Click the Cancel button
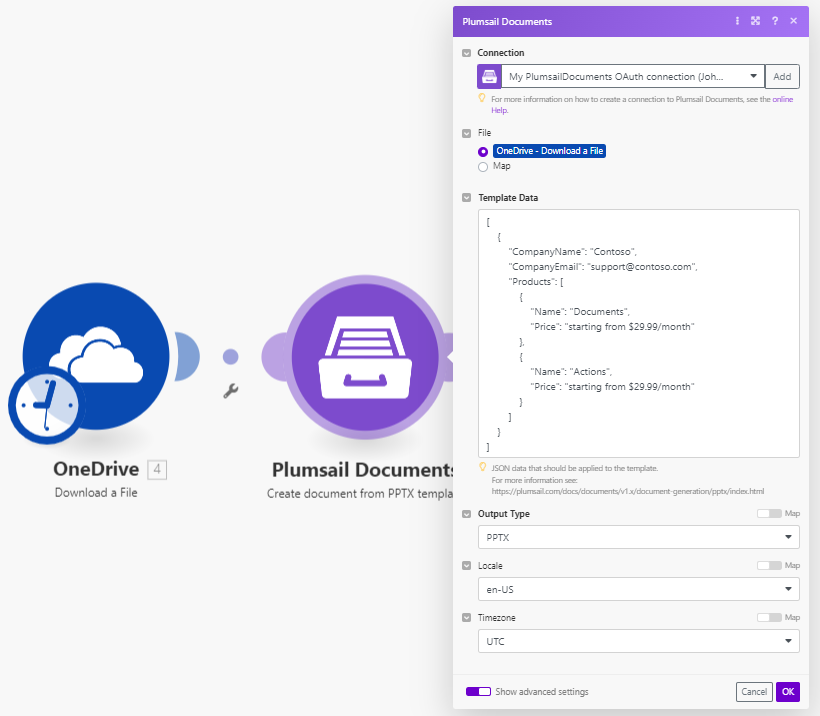This screenshot has width=820, height=716. 754,691
